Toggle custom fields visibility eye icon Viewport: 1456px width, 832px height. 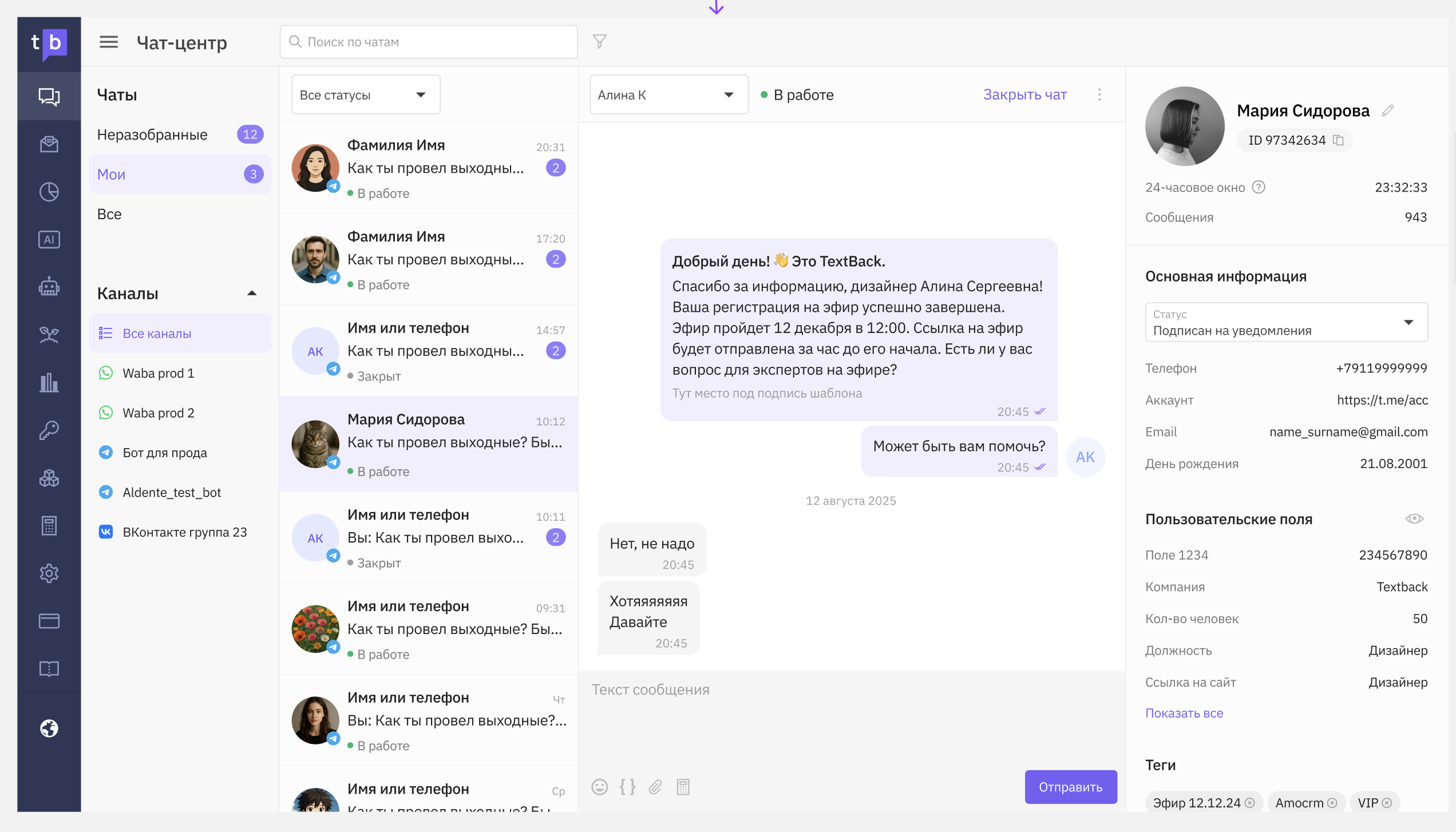tap(1414, 519)
